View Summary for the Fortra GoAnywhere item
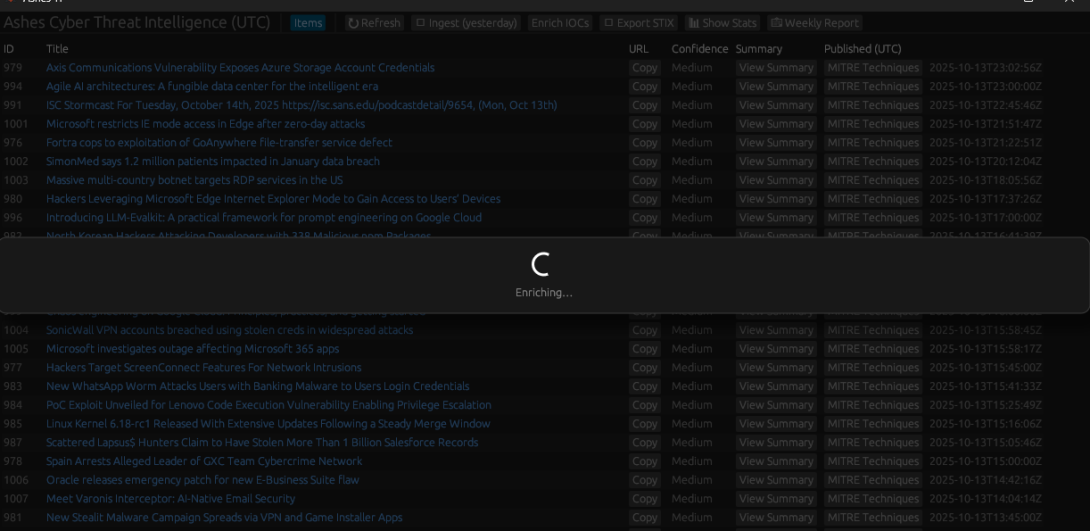1090x531 pixels. 776,143
